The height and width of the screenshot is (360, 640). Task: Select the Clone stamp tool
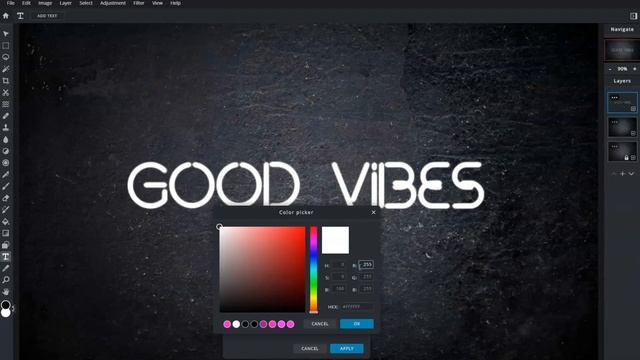(6, 128)
